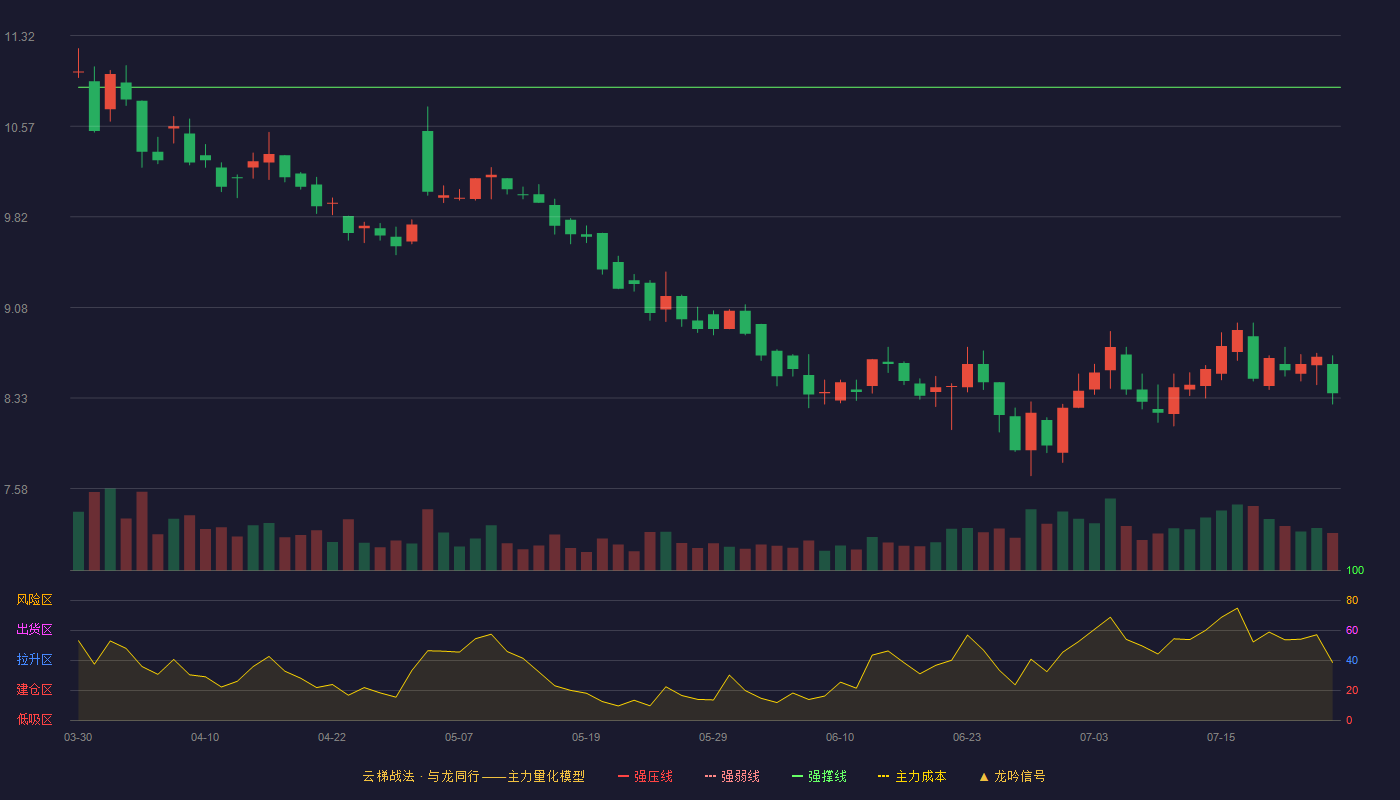The width and height of the screenshot is (1400, 800).
Task: Toggle the 主力成本 legend series
Action: point(912,776)
